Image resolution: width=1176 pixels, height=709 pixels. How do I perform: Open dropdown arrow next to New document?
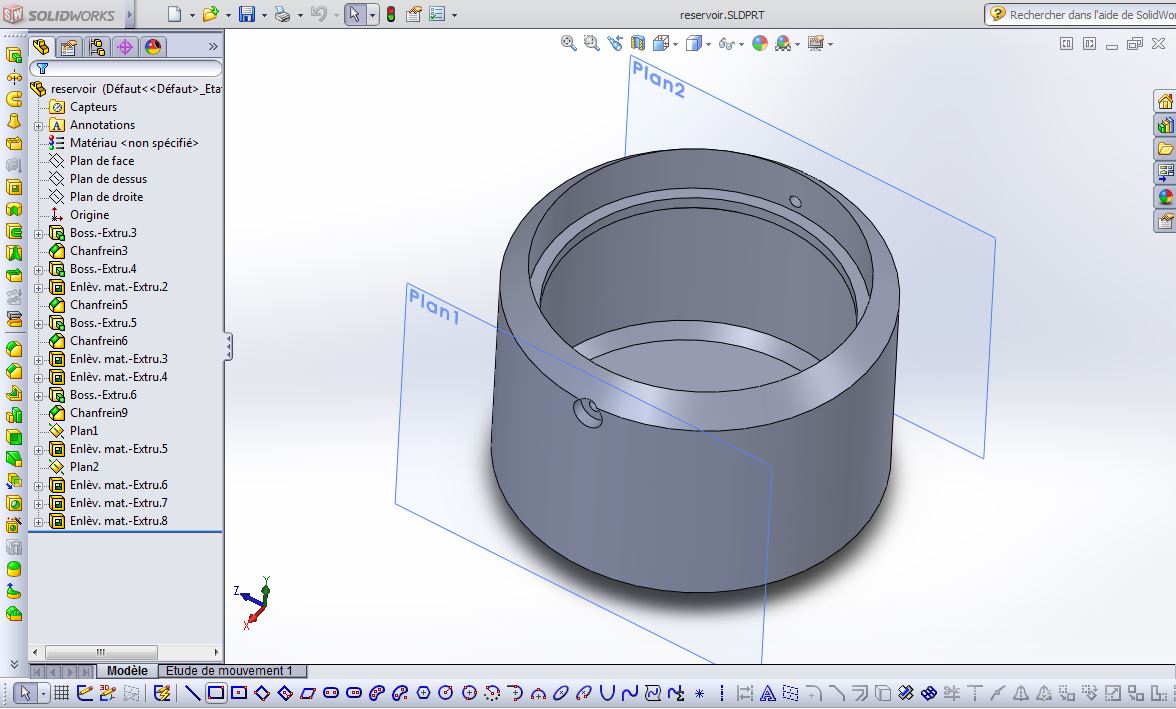click(x=193, y=15)
